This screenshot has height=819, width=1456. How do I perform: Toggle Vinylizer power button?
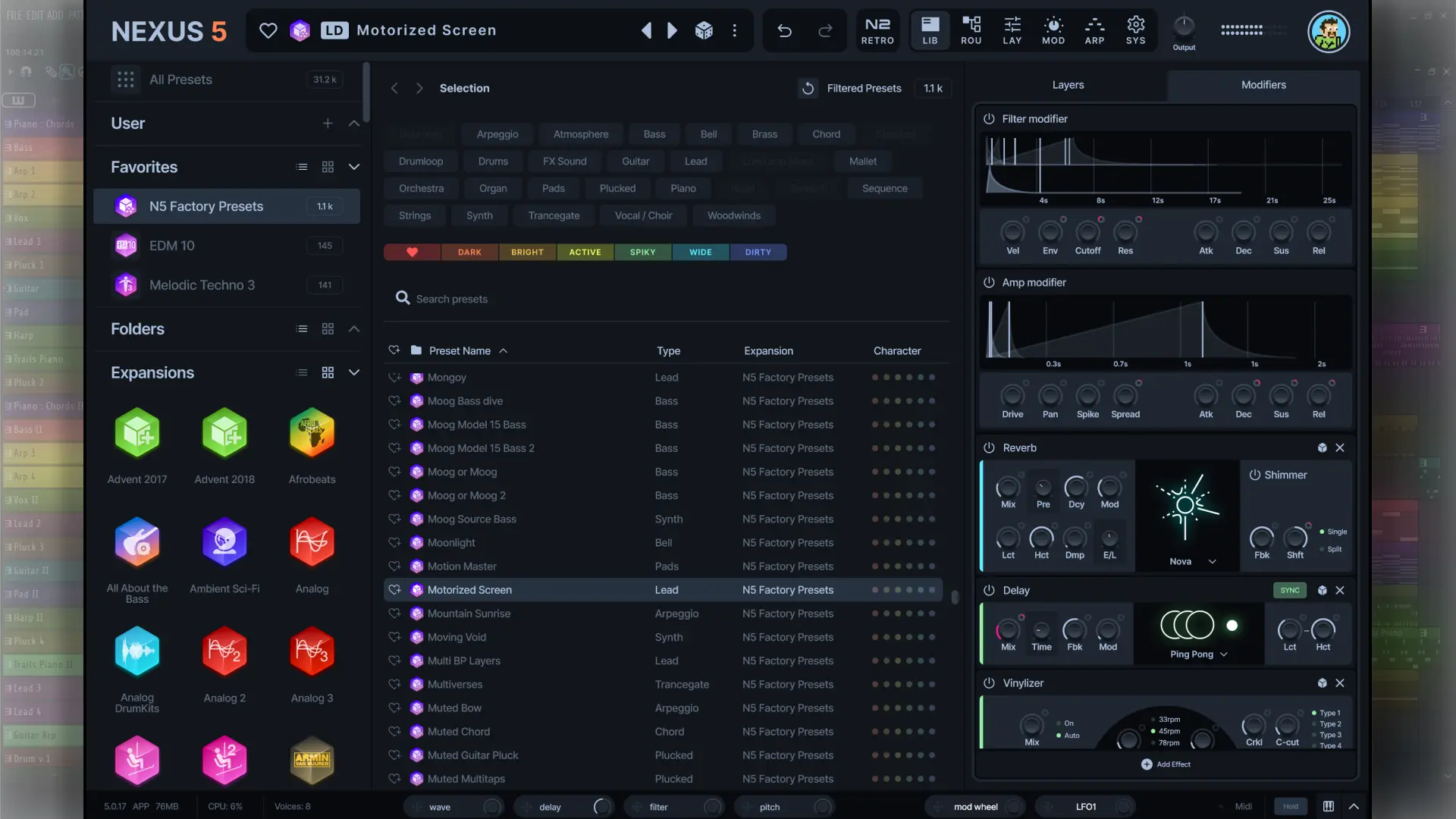coord(989,683)
